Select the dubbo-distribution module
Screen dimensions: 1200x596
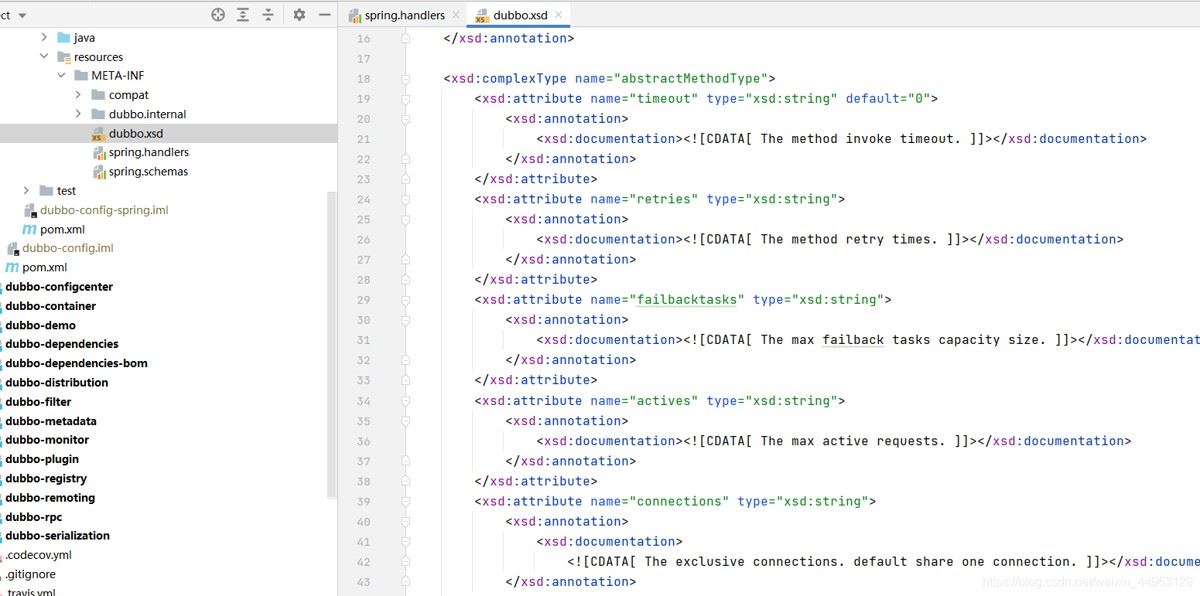pyautogui.click(x=56, y=382)
